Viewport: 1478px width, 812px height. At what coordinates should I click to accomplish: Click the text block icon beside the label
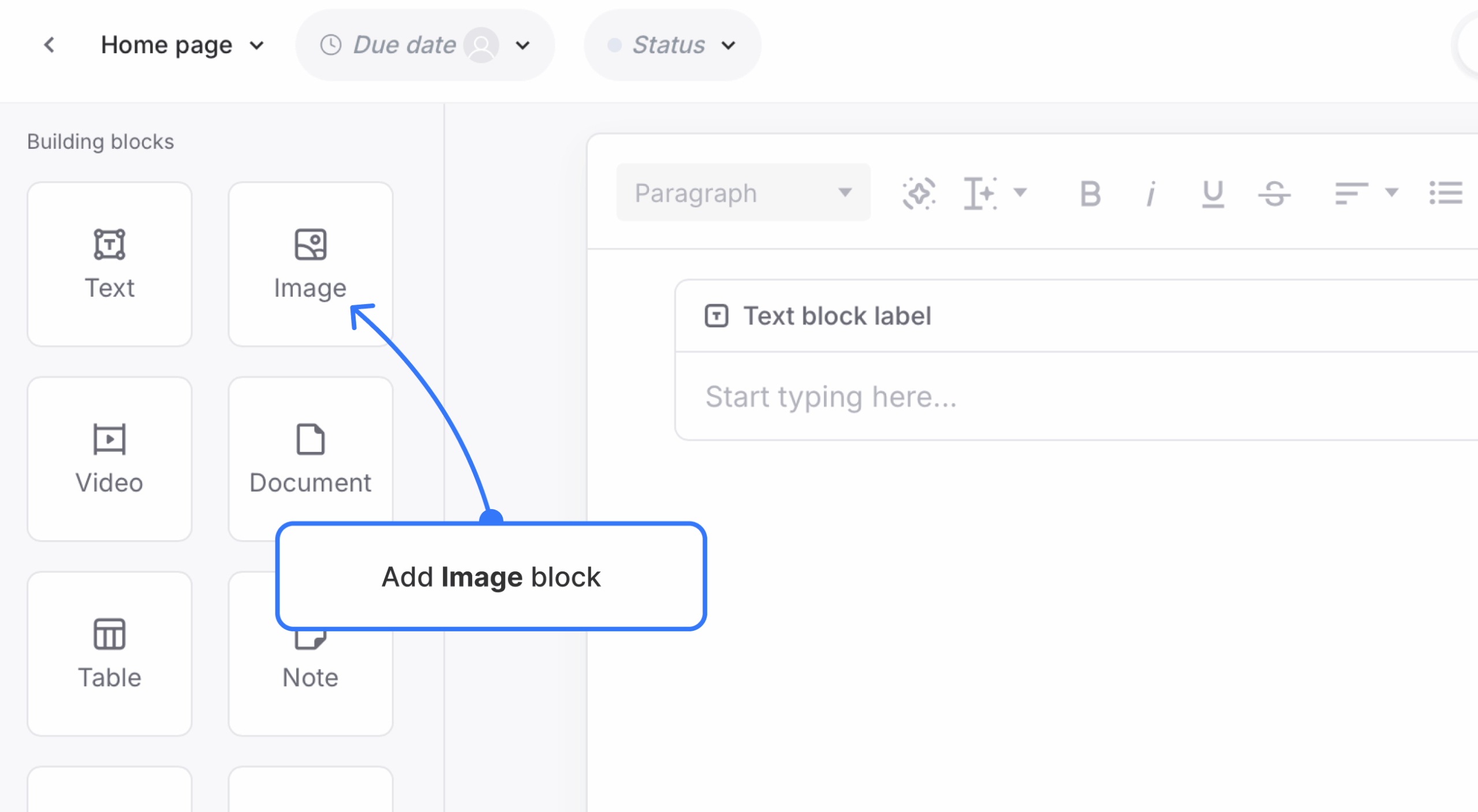716,316
